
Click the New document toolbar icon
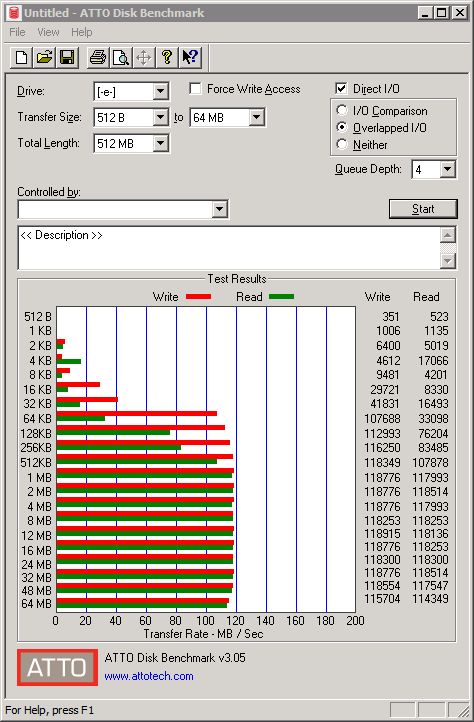(22, 58)
